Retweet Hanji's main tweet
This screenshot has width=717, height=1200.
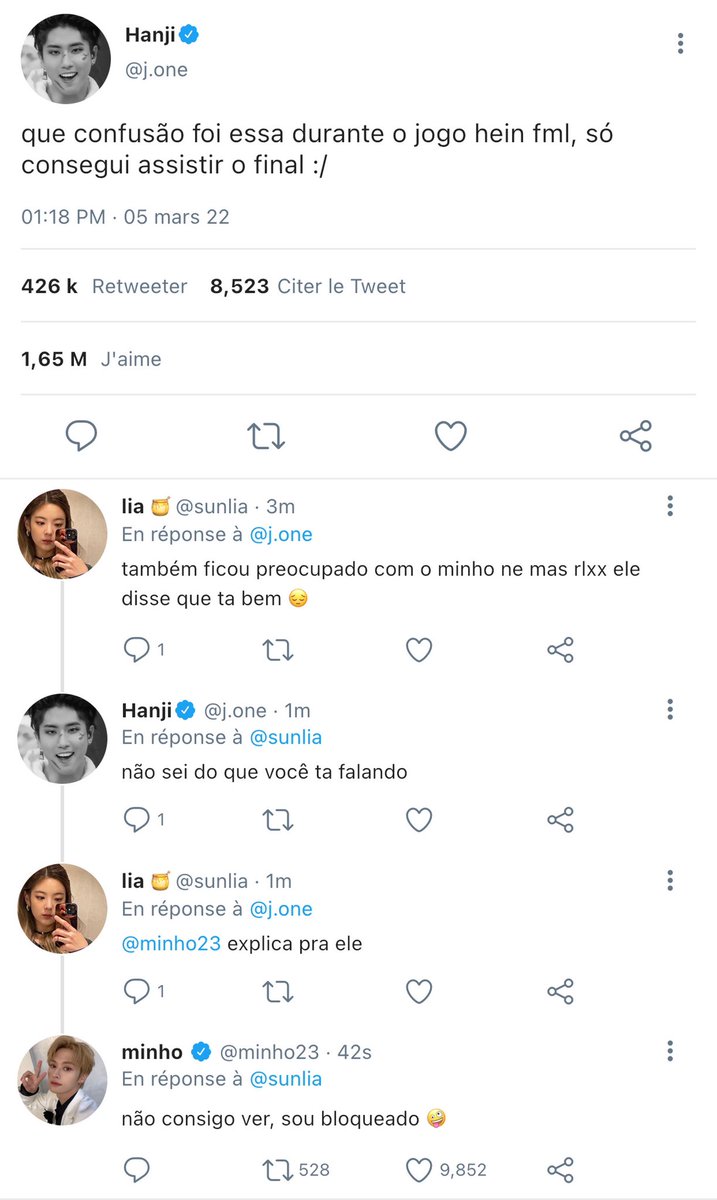click(x=266, y=436)
